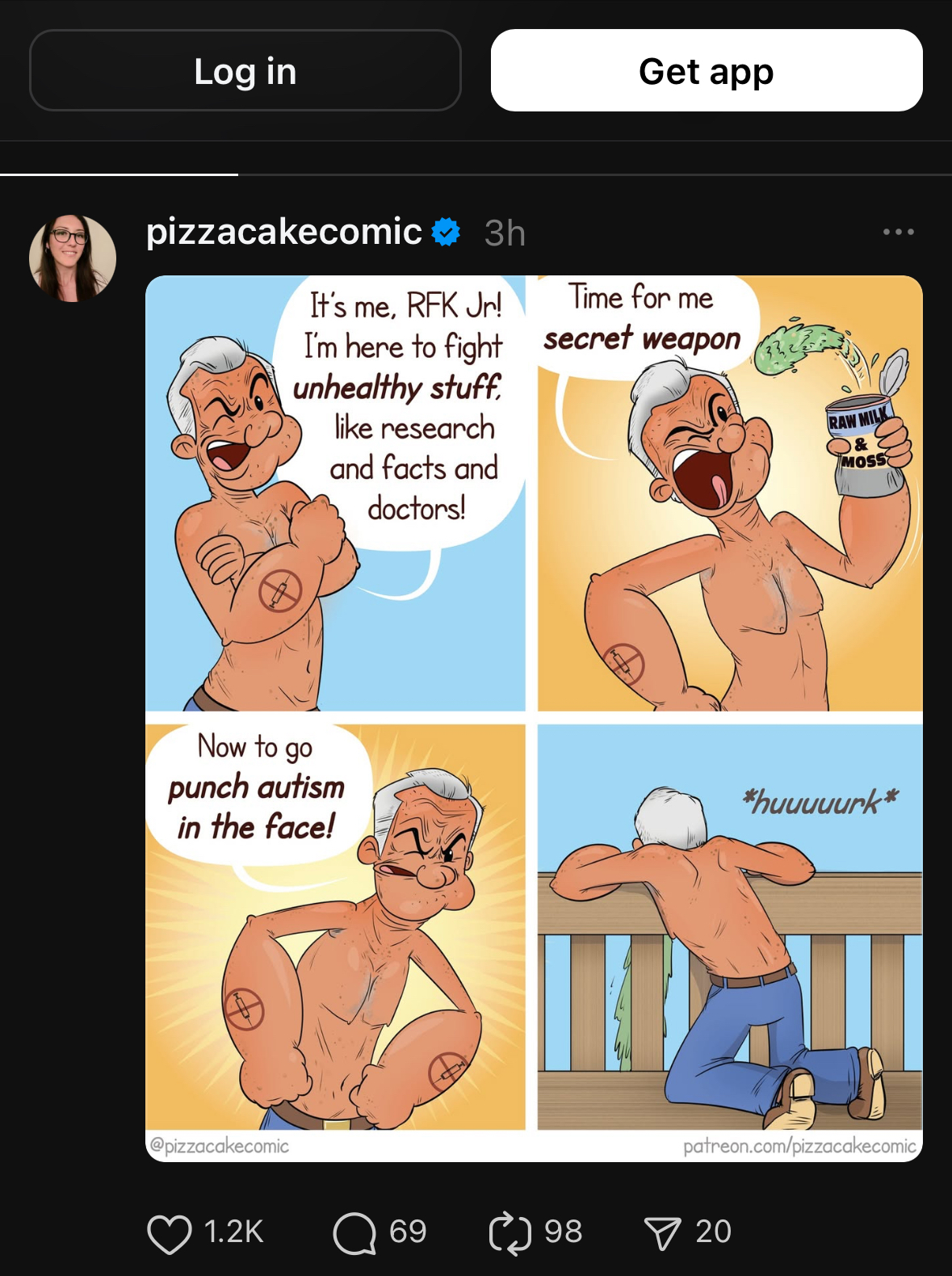952x1276 pixels.
Task: Open the "punch autism in the face" panel
Action: point(336,927)
